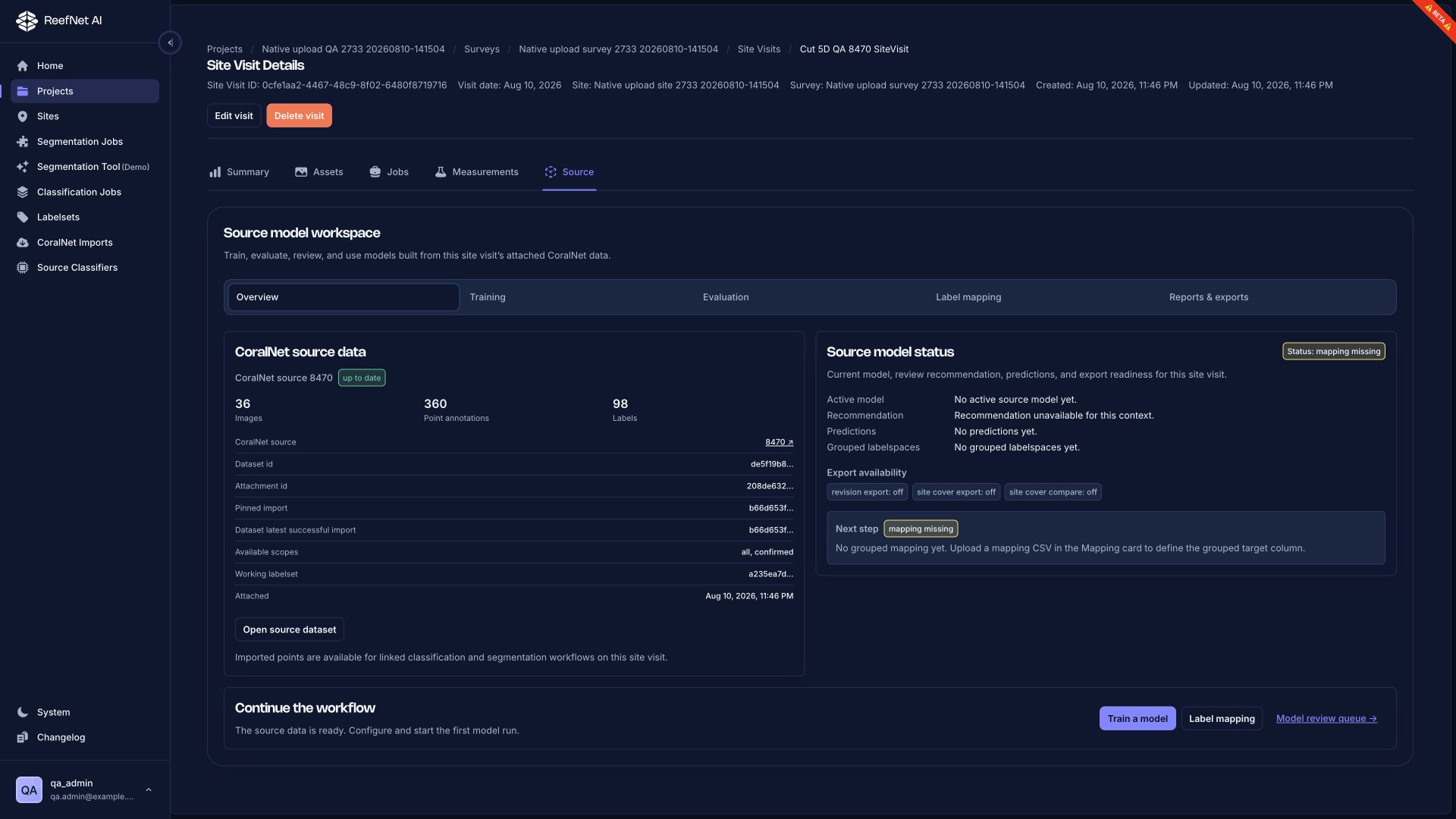This screenshot has height=819, width=1456.
Task: Click the revision export: off chip
Action: (867, 492)
